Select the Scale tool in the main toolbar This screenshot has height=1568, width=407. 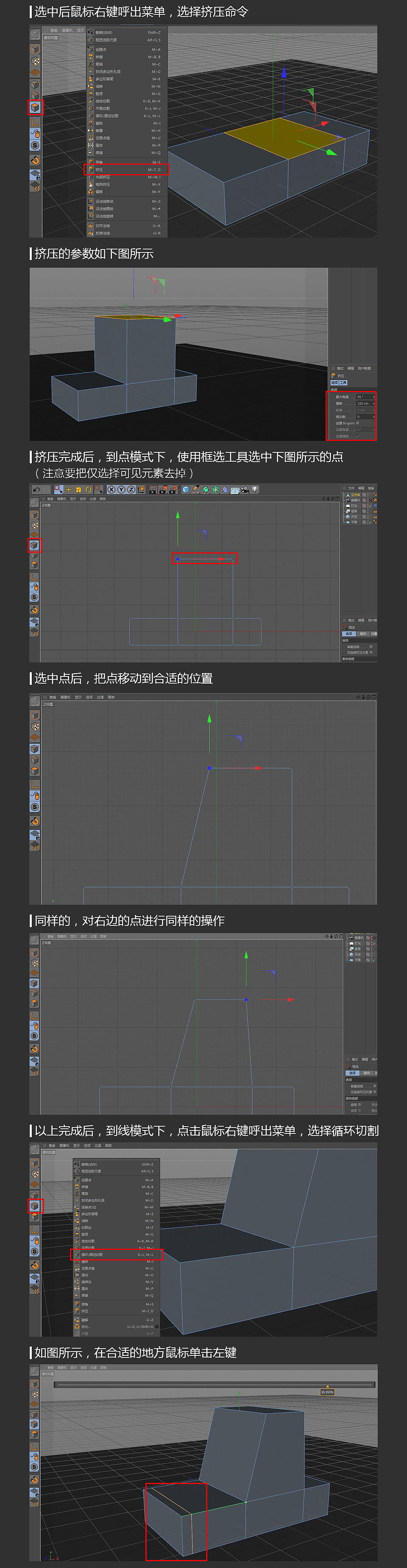[x=79, y=489]
